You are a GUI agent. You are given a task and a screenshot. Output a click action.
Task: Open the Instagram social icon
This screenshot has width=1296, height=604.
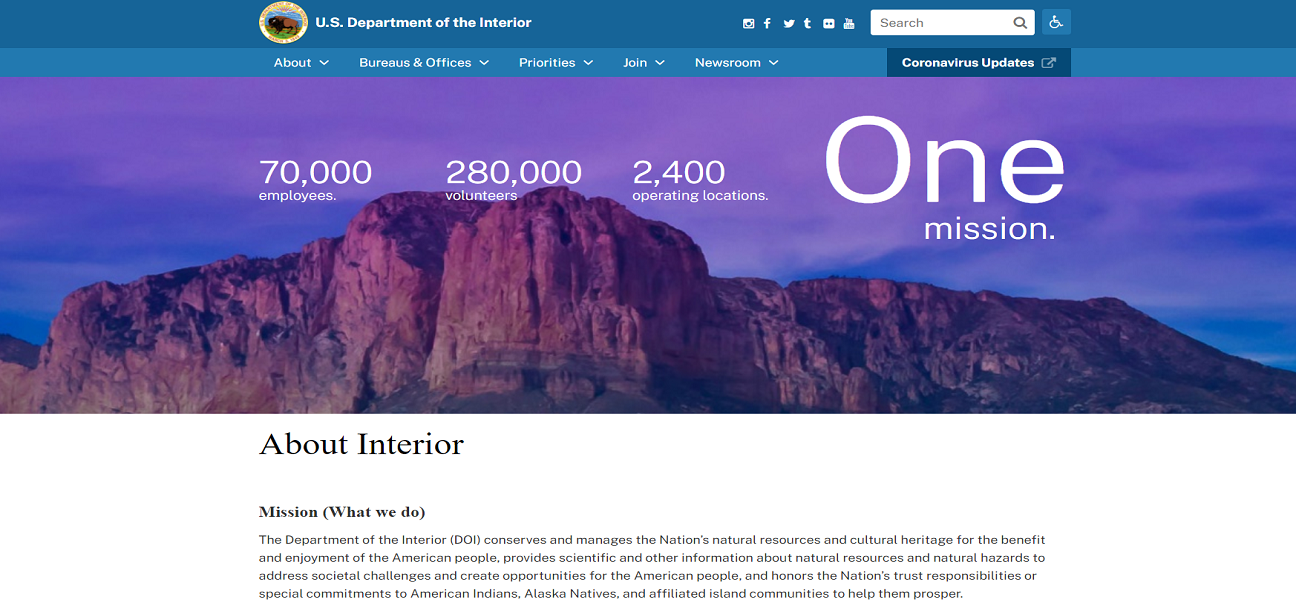[748, 23]
